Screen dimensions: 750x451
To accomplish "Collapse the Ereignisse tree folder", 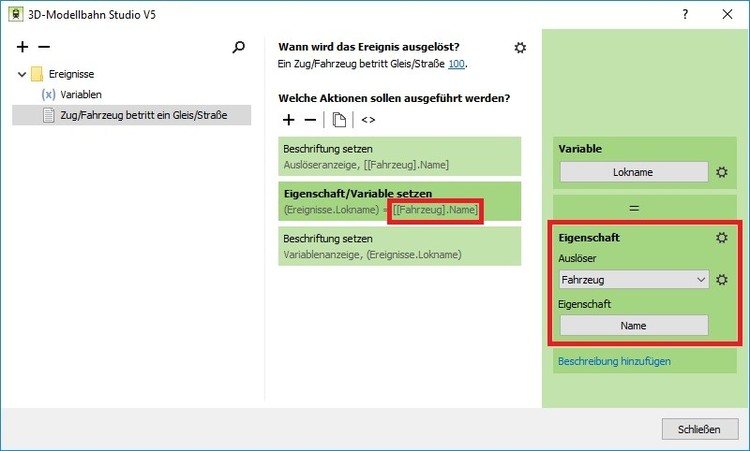I will (22, 74).
